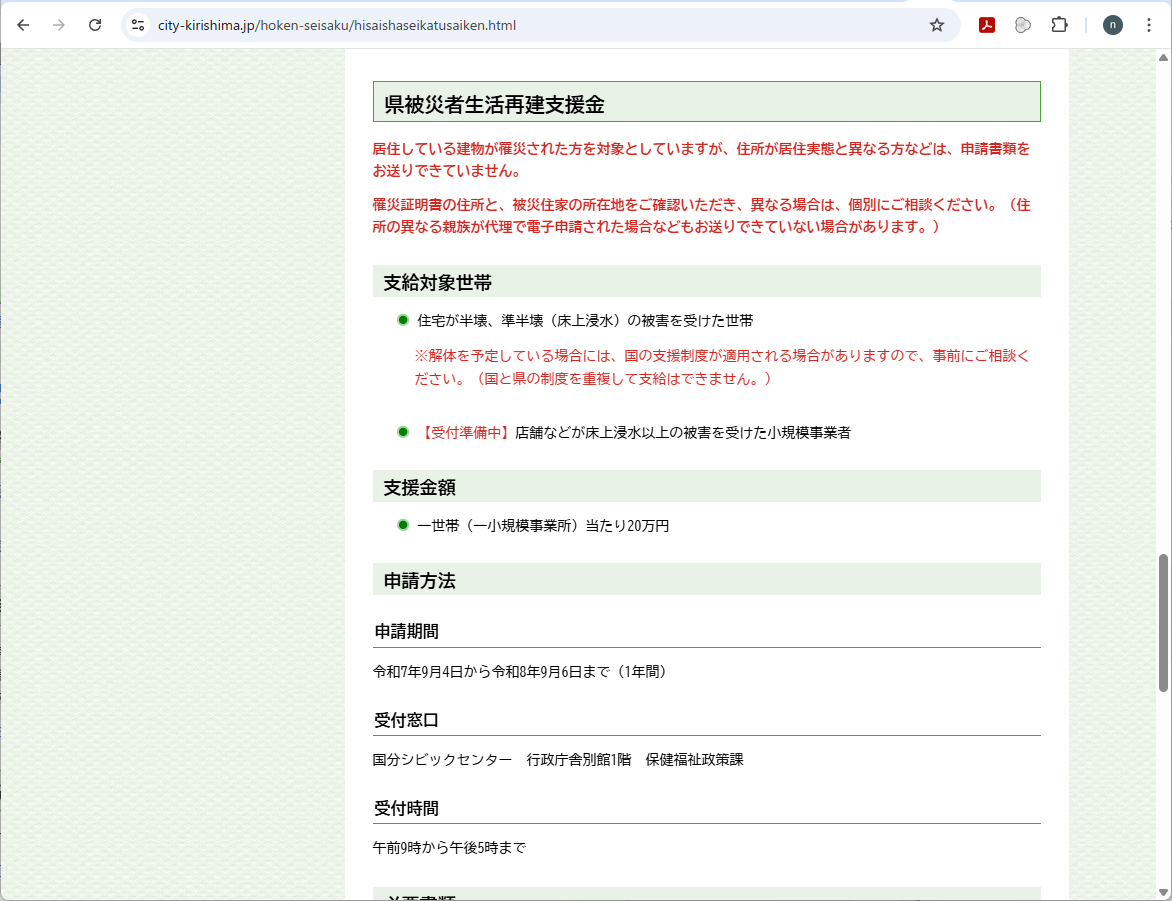Viewport: 1172px width, 901px height.
Task: Click the 一世帯当たり20万円 bullet text
Action: [543, 526]
